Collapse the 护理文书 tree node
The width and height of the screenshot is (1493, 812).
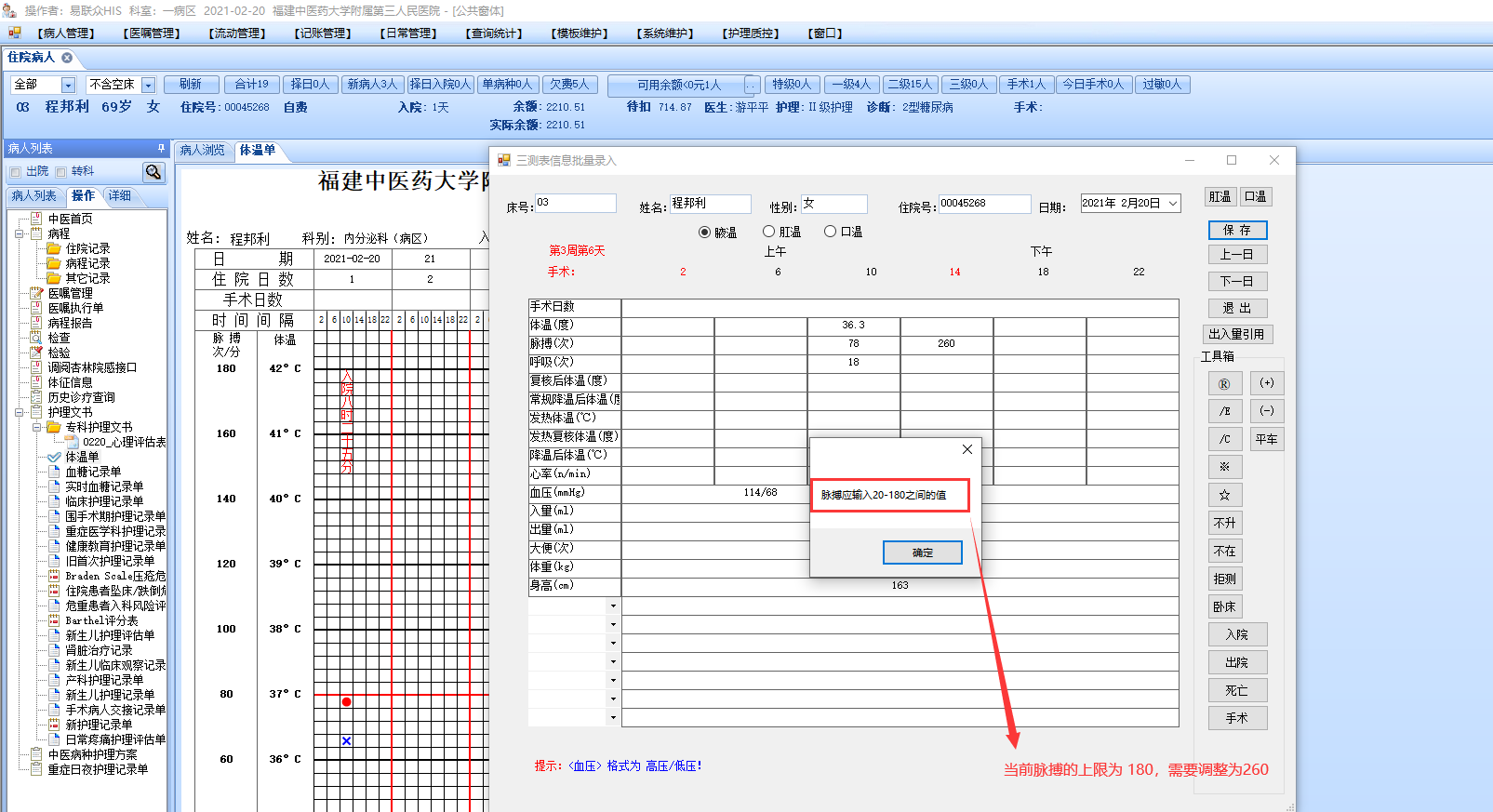pos(20,412)
